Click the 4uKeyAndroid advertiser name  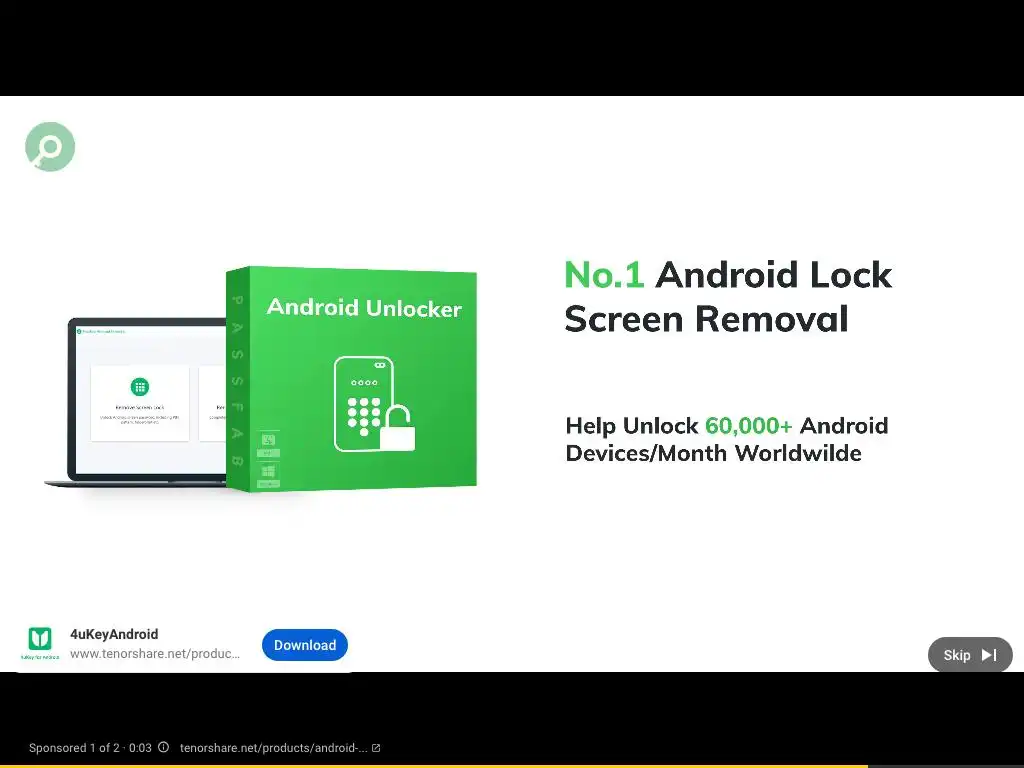pos(114,634)
